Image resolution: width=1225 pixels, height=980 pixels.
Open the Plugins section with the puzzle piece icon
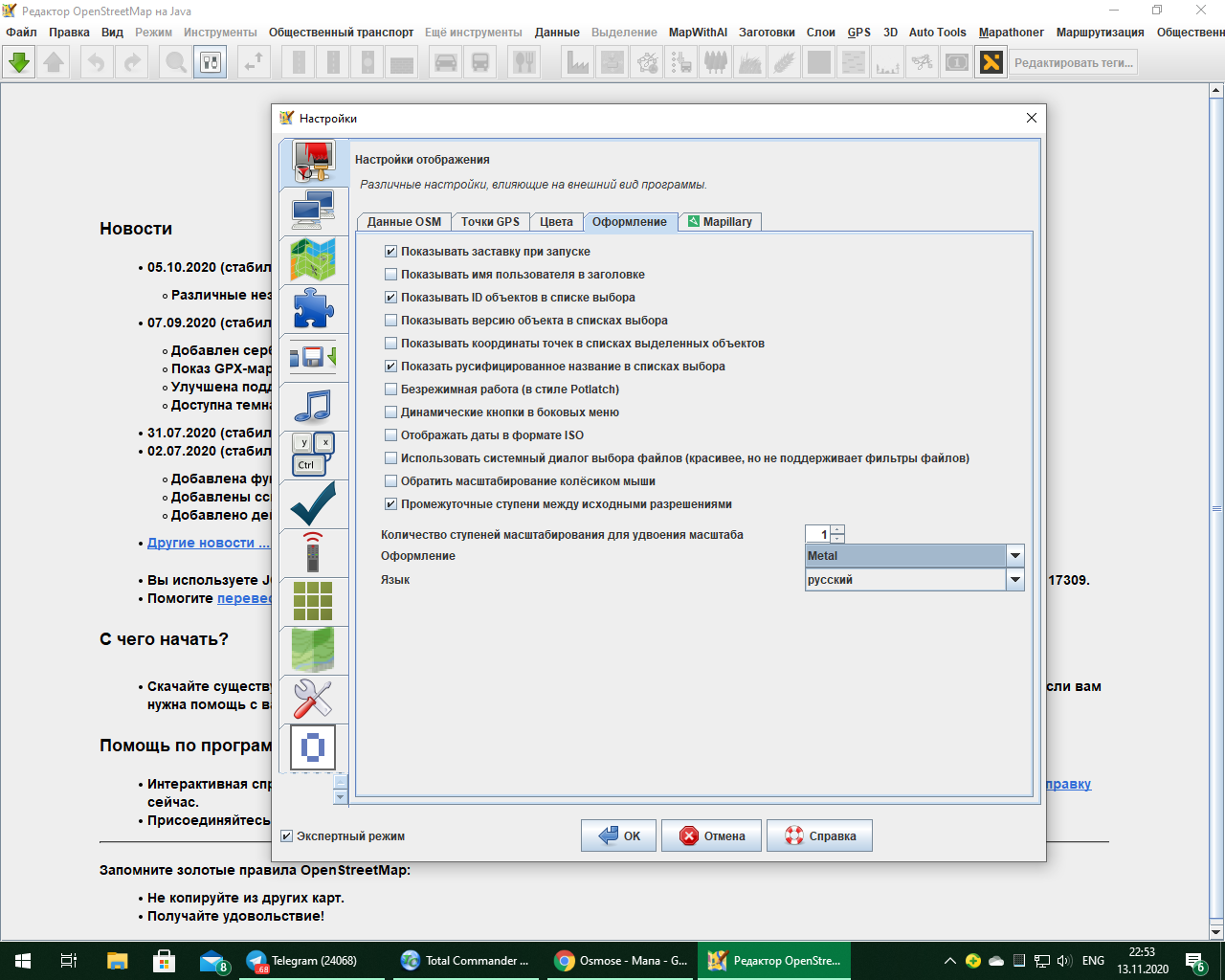[x=313, y=308]
